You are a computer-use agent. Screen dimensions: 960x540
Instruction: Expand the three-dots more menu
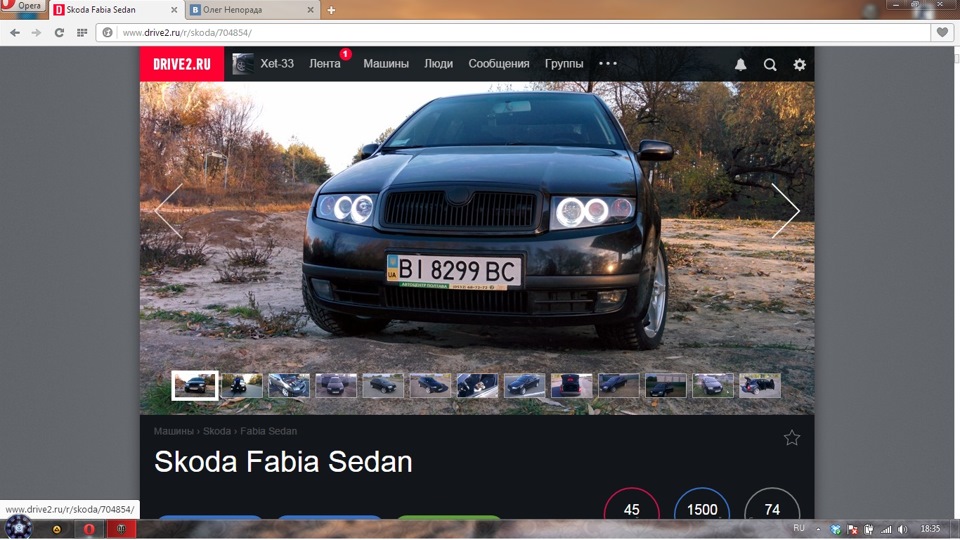608,64
